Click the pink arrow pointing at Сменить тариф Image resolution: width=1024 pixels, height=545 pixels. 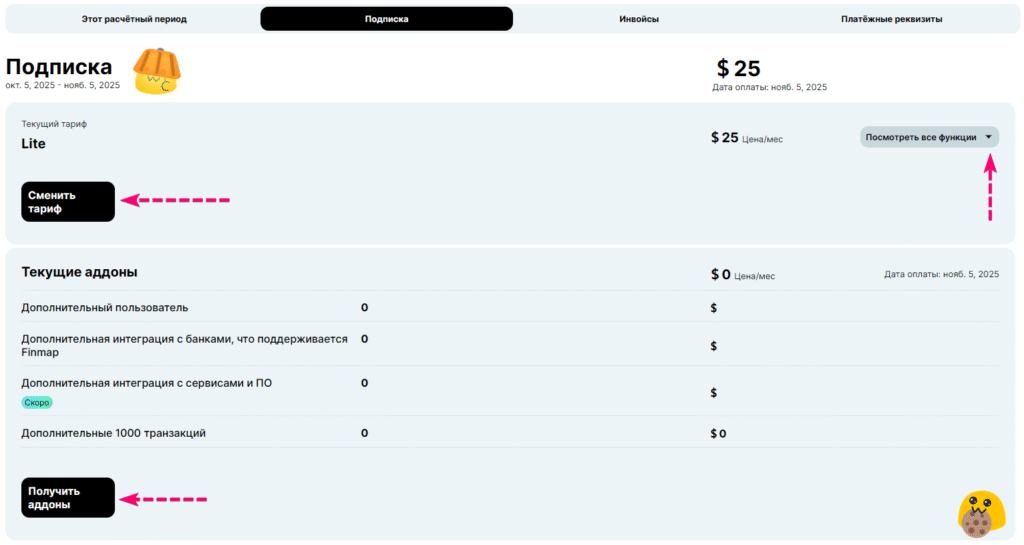click(176, 200)
